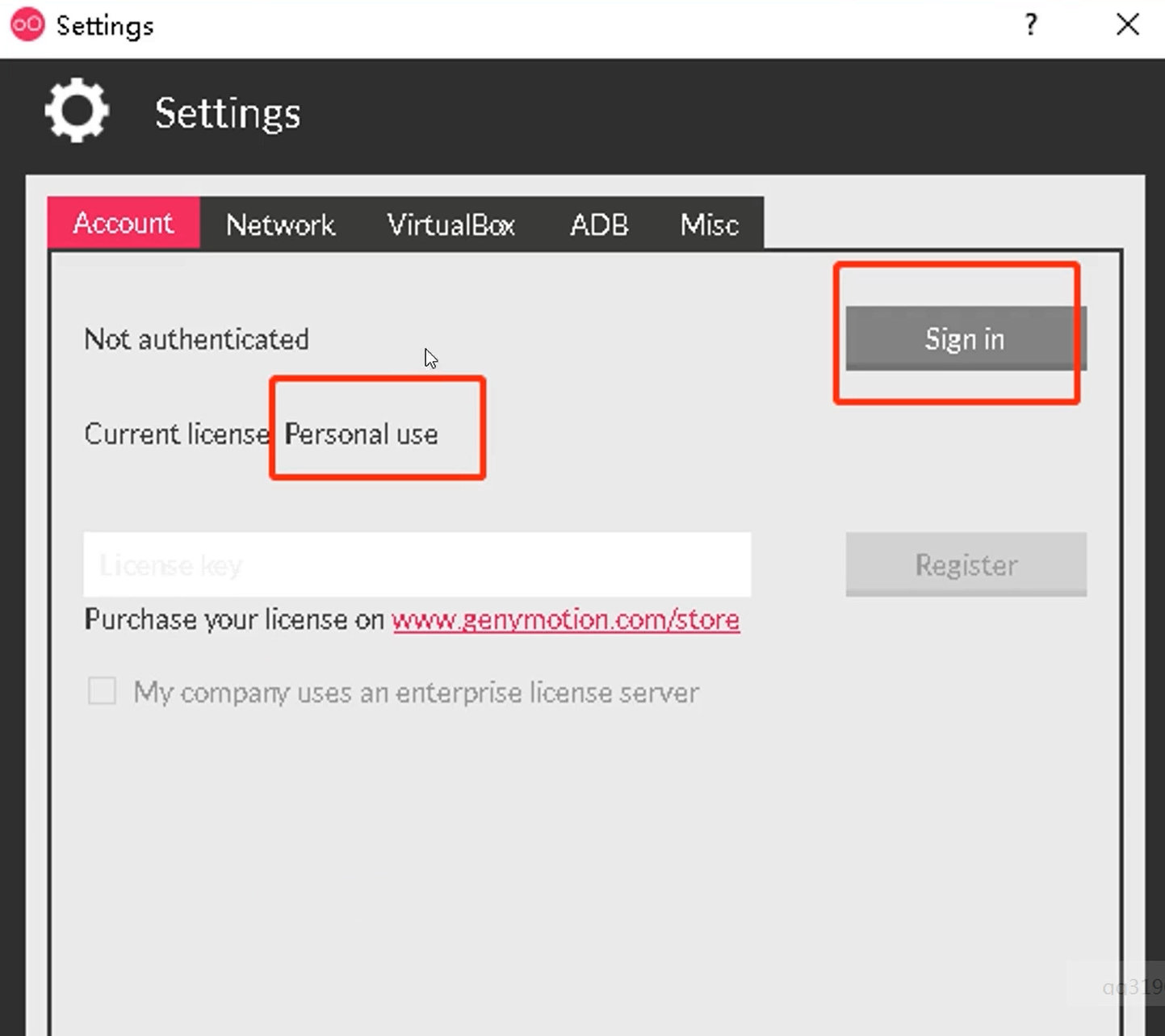1165x1036 pixels.
Task: Go to the Misc tab
Action: (709, 224)
